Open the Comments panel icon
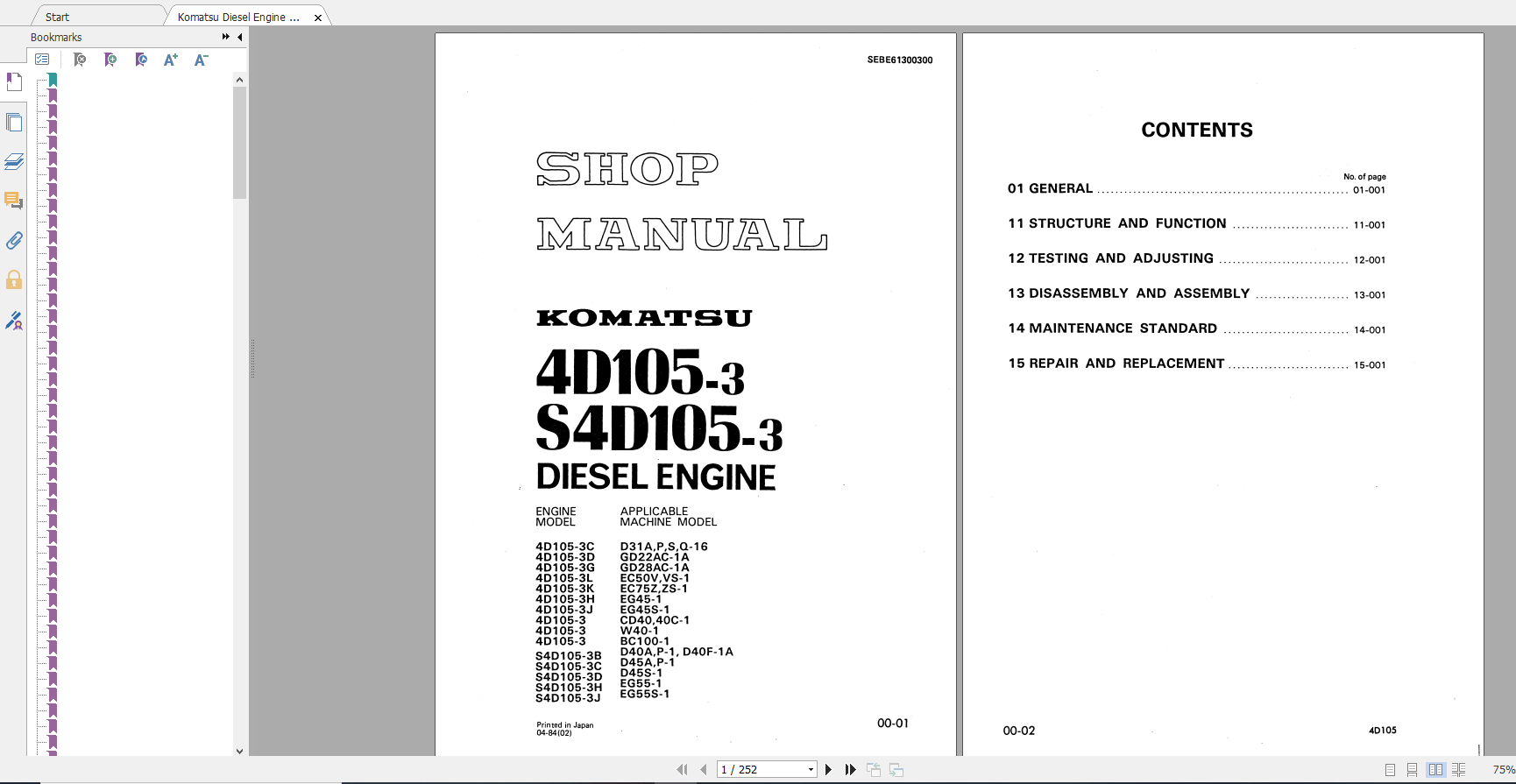Screen dimensions: 1516x784 click(13, 201)
